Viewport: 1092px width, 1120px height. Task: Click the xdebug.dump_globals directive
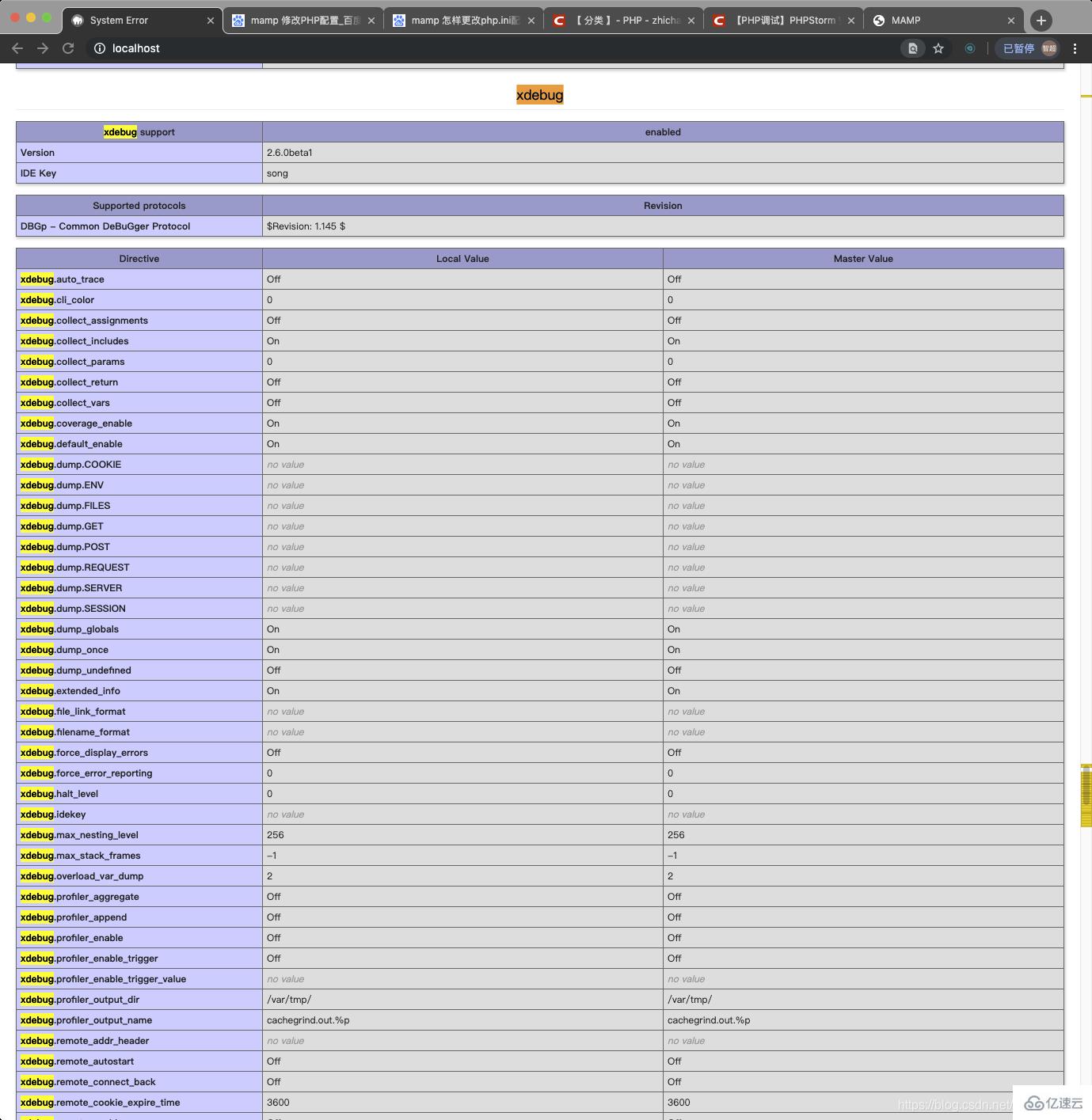[70, 629]
